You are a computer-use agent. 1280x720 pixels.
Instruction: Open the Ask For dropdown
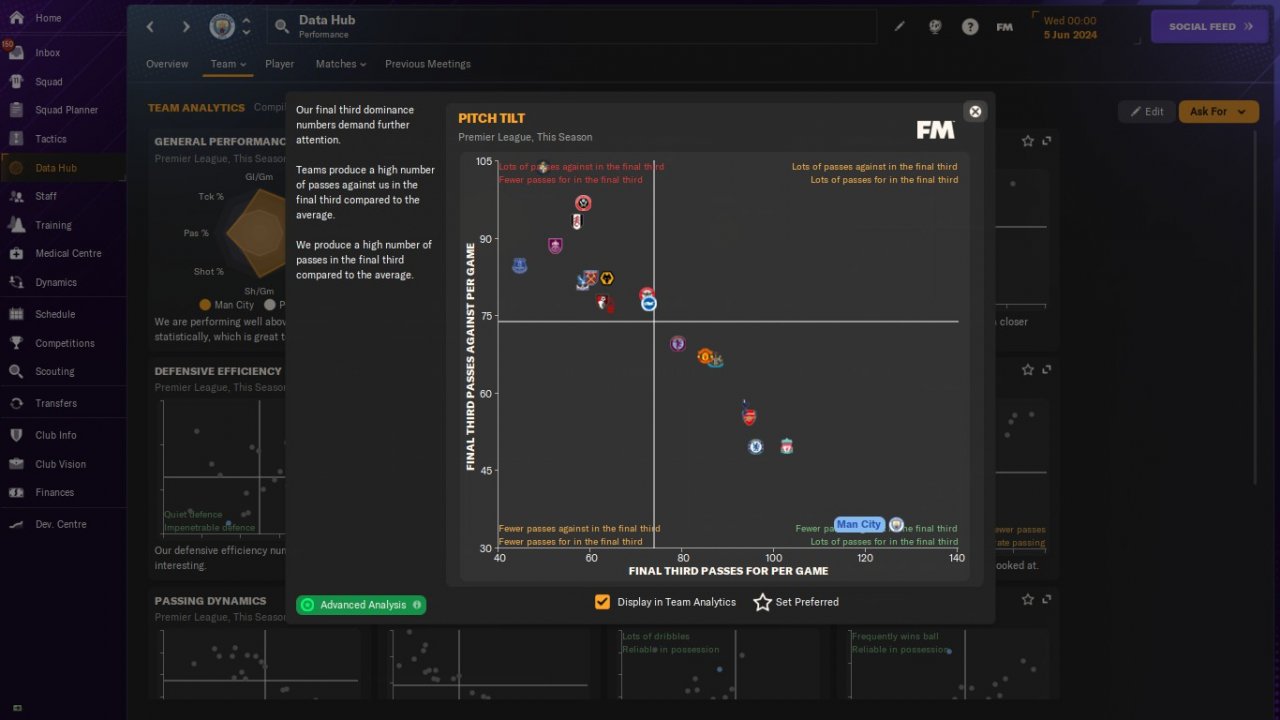[x=1218, y=111]
